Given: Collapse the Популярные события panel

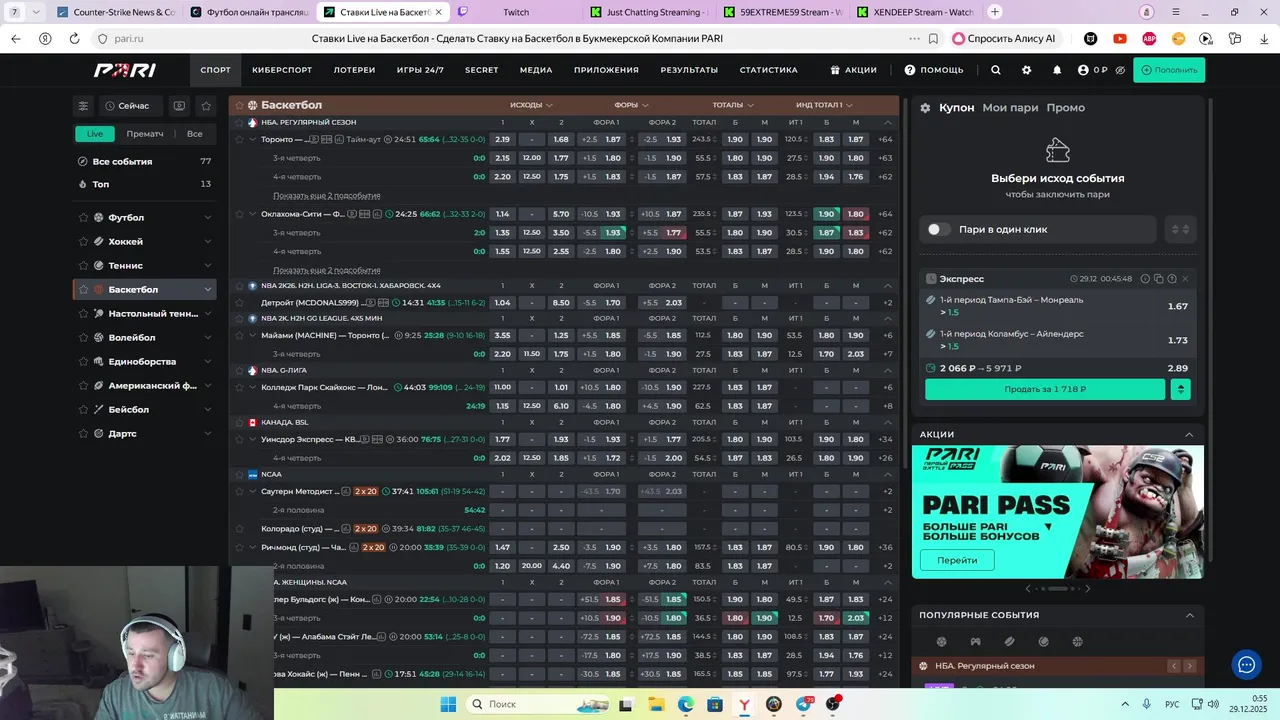Looking at the screenshot, I should pyautogui.click(x=1189, y=615).
